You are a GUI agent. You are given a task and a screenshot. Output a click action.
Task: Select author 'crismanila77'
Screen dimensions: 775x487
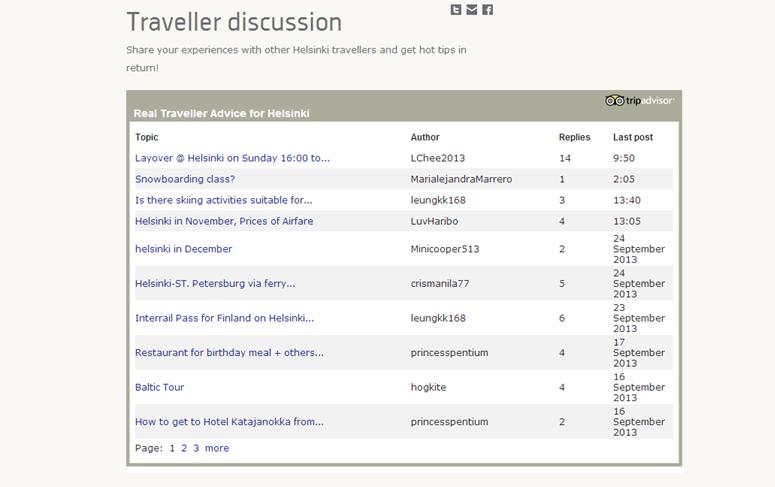[x=440, y=283]
